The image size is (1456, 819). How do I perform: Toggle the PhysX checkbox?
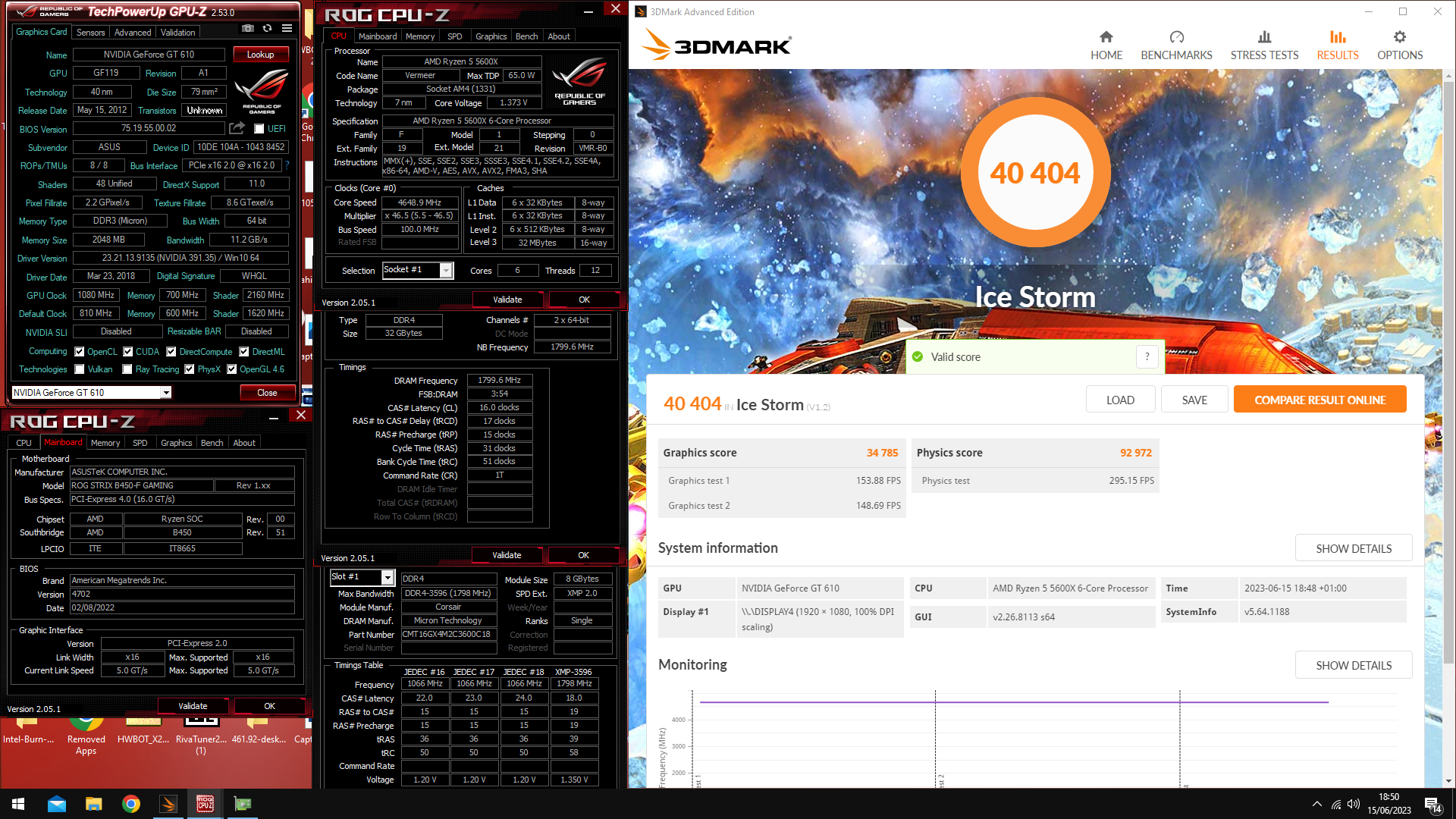[190, 369]
